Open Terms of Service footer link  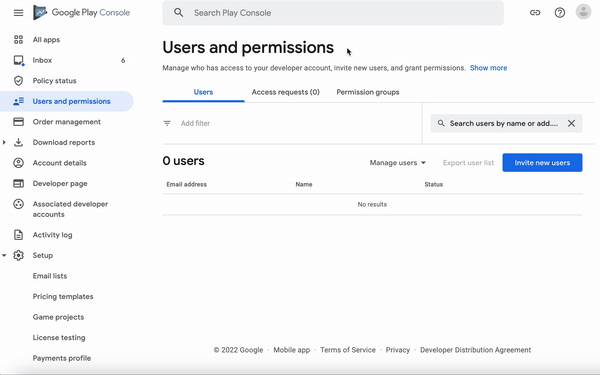click(x=348, y=350)
